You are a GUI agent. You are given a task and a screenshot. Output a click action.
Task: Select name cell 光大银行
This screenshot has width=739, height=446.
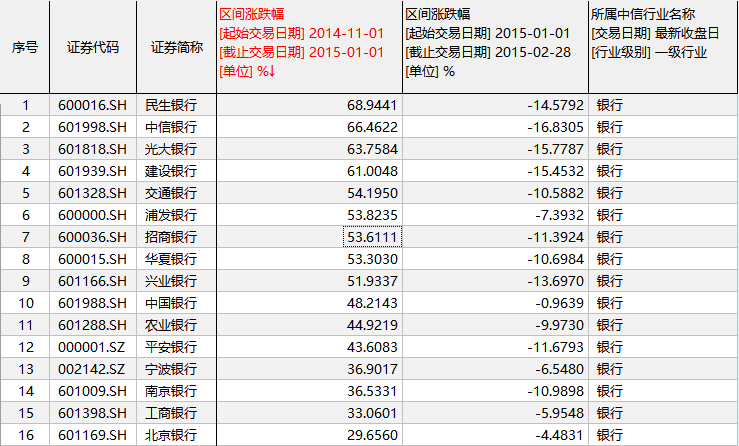click(x=177, y=149)
